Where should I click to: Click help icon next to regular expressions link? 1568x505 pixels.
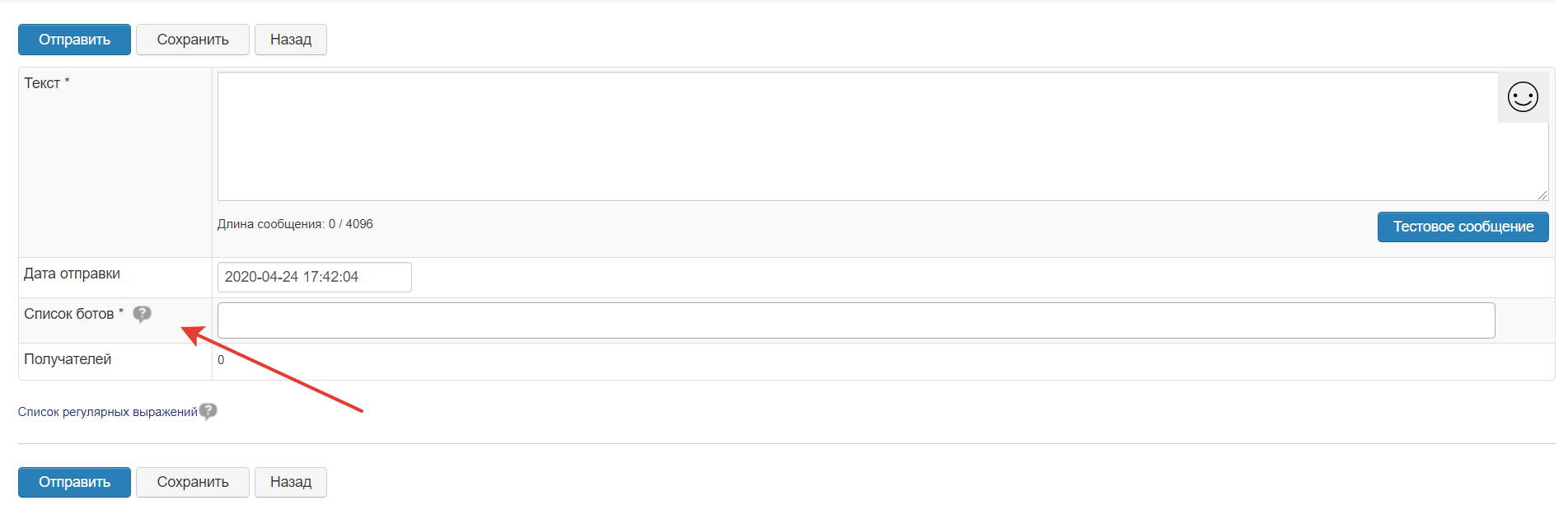click(208, 411)
